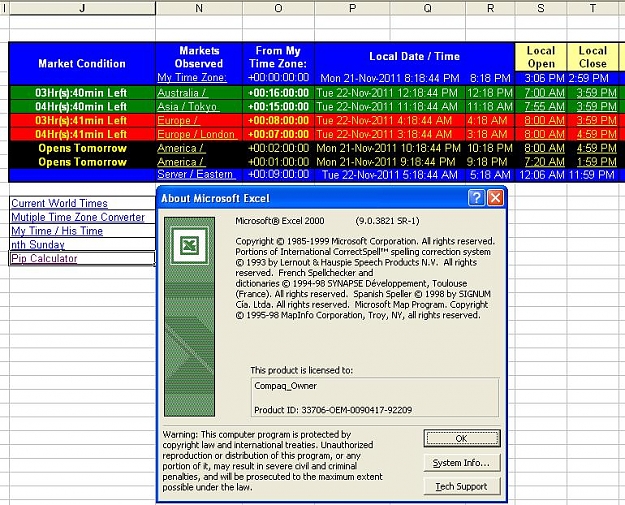Viewport: 625px width, 505px height.
Task: Select cell Tue 22-Nov-2011 11:18:44 AM
Action: coord(390,107)
